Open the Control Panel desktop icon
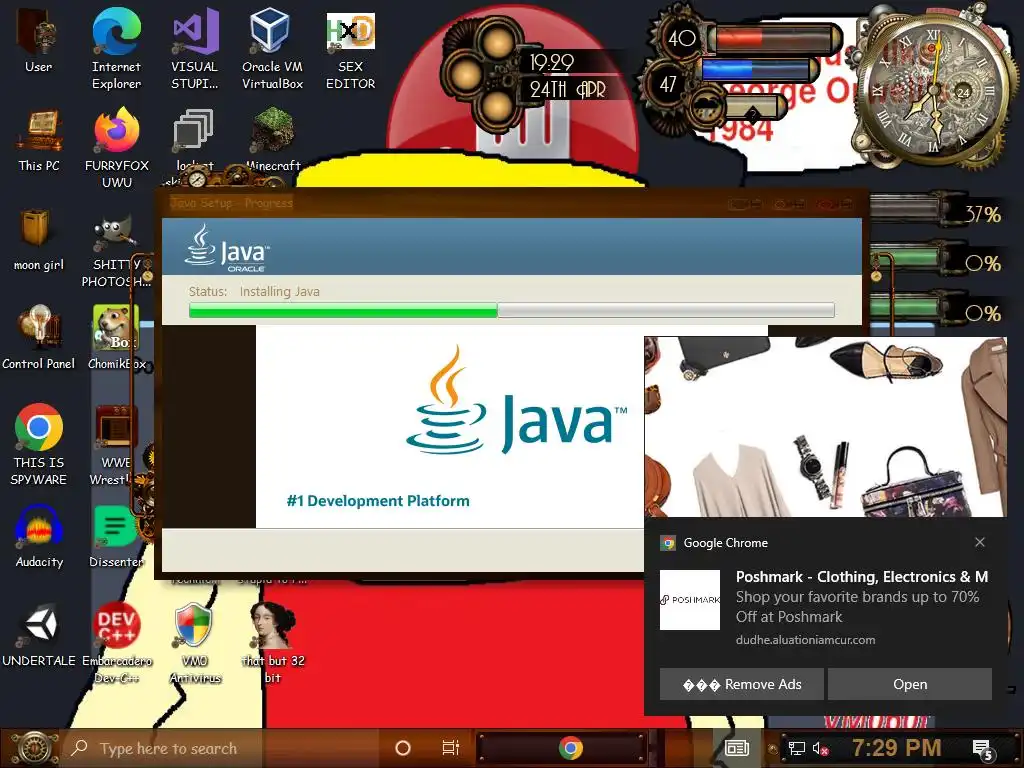The height and width of the screenshot is (768, 1024). pyautogui.click(x=39, y=338)
